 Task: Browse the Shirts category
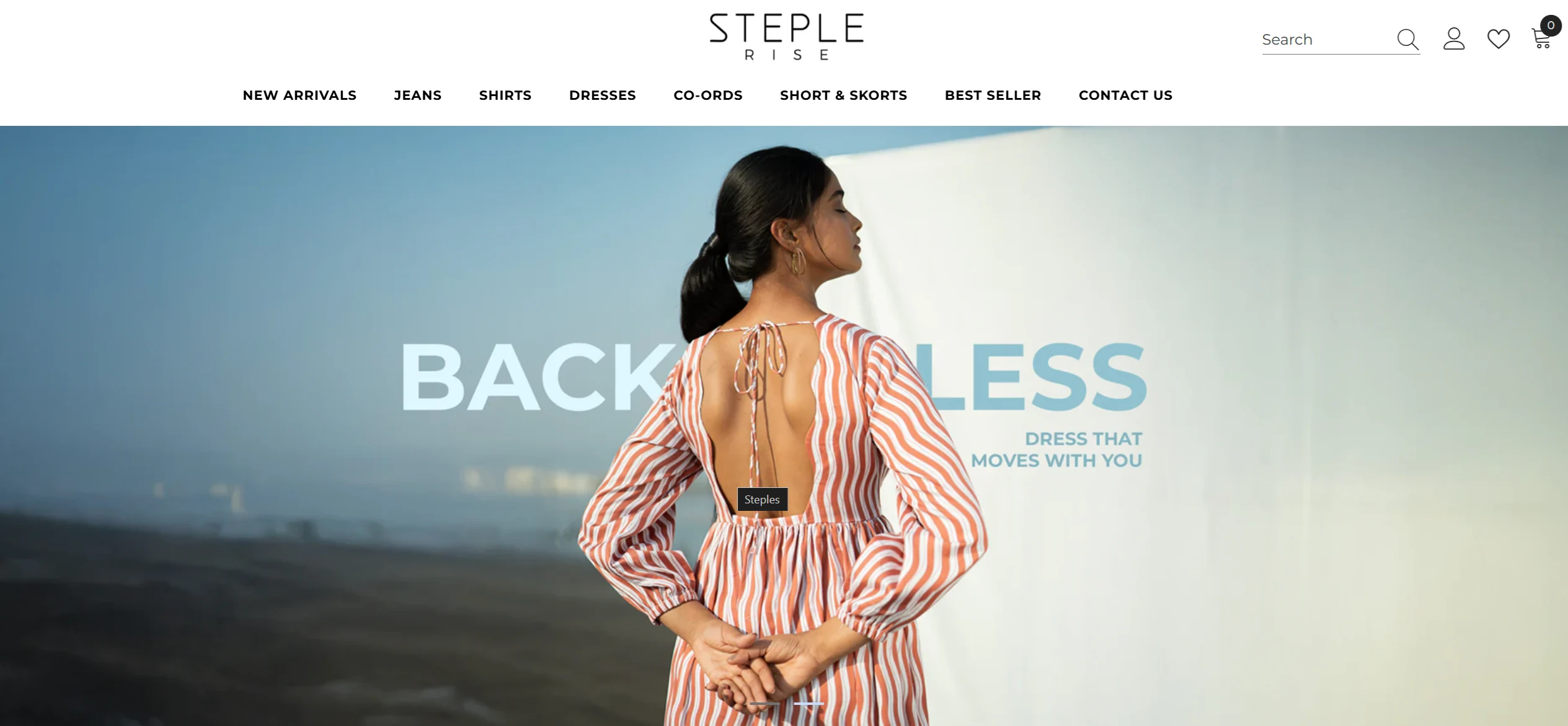pyautogui.click(x=505, y=95)
